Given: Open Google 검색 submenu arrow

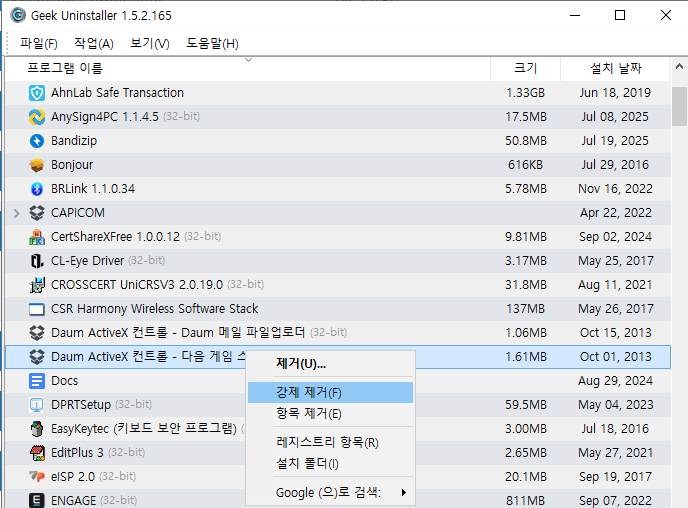Looking at the screenshot, I should (404, 493).
